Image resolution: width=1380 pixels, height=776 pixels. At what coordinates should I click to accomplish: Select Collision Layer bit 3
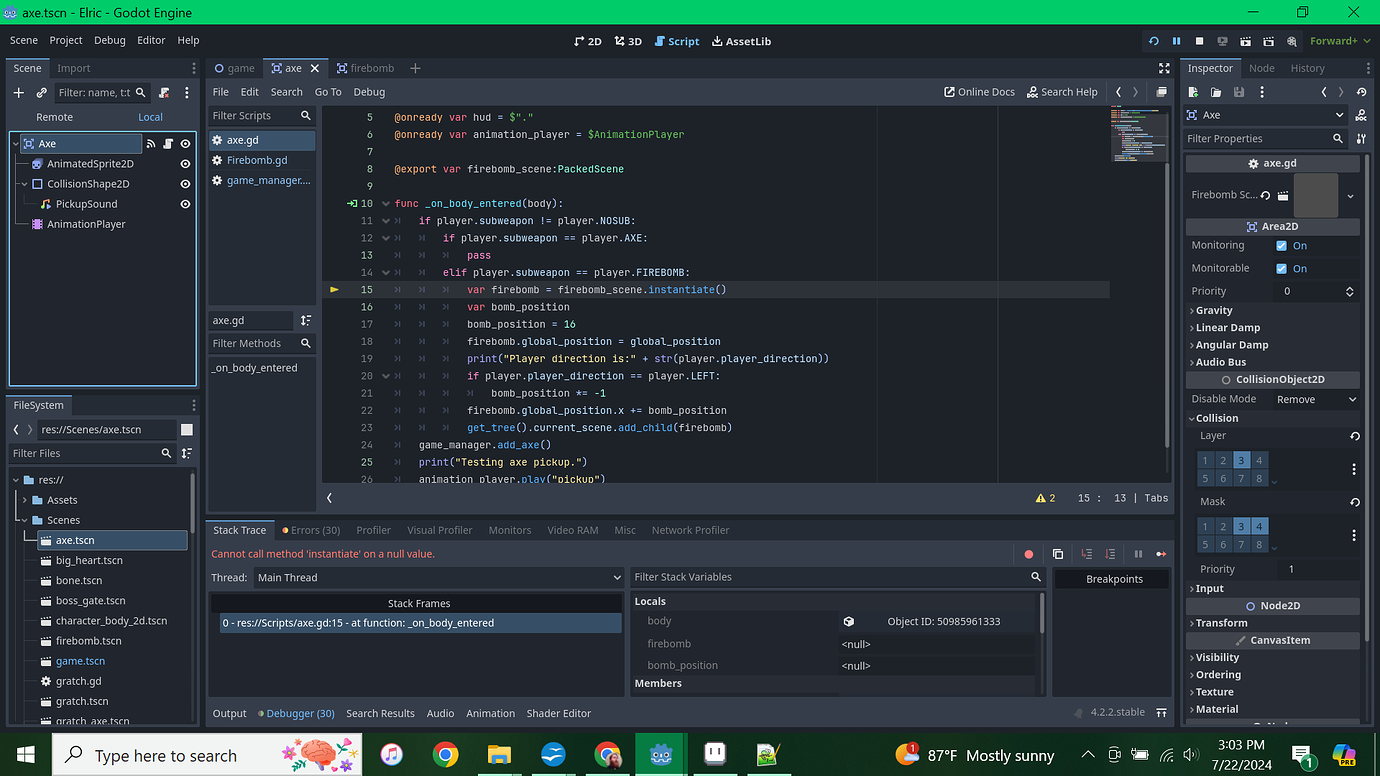[x=1241, y=460]
